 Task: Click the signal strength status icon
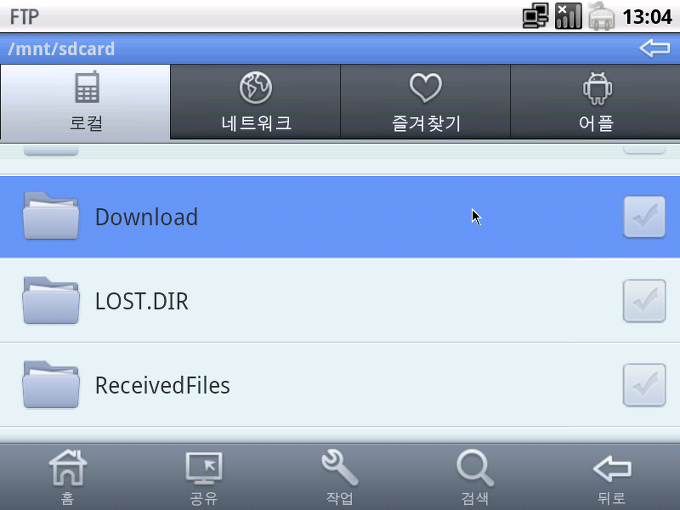click(x=568, y=16)
